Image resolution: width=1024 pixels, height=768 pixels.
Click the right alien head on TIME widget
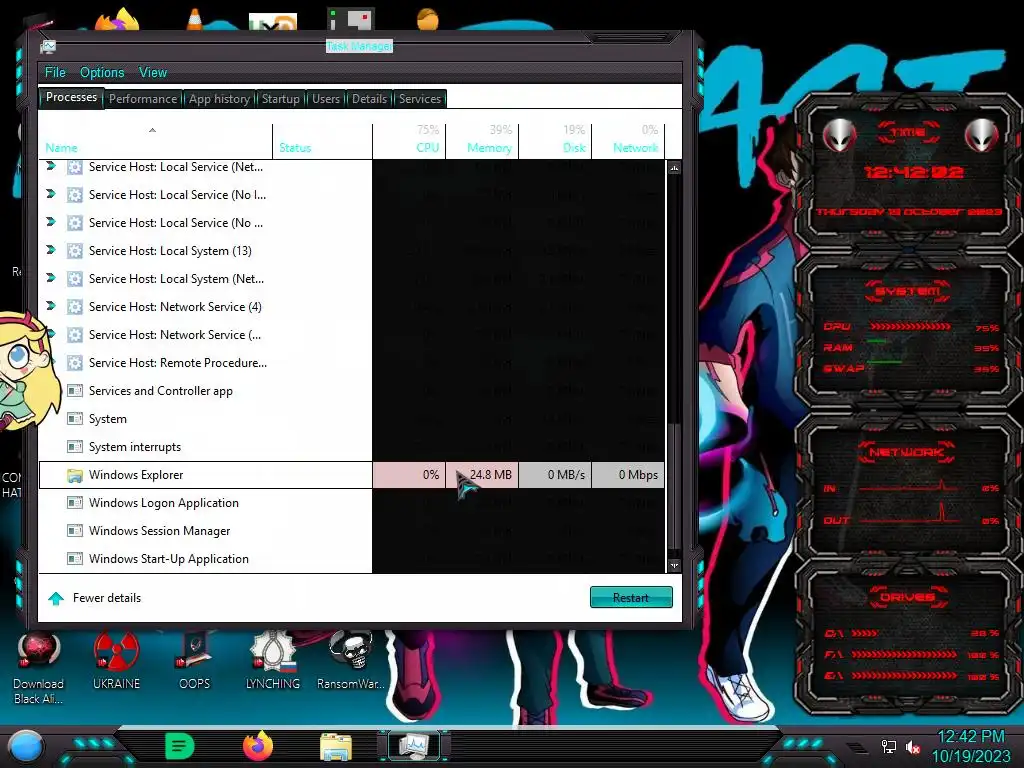pyautogui.click(x=982, y=136)
